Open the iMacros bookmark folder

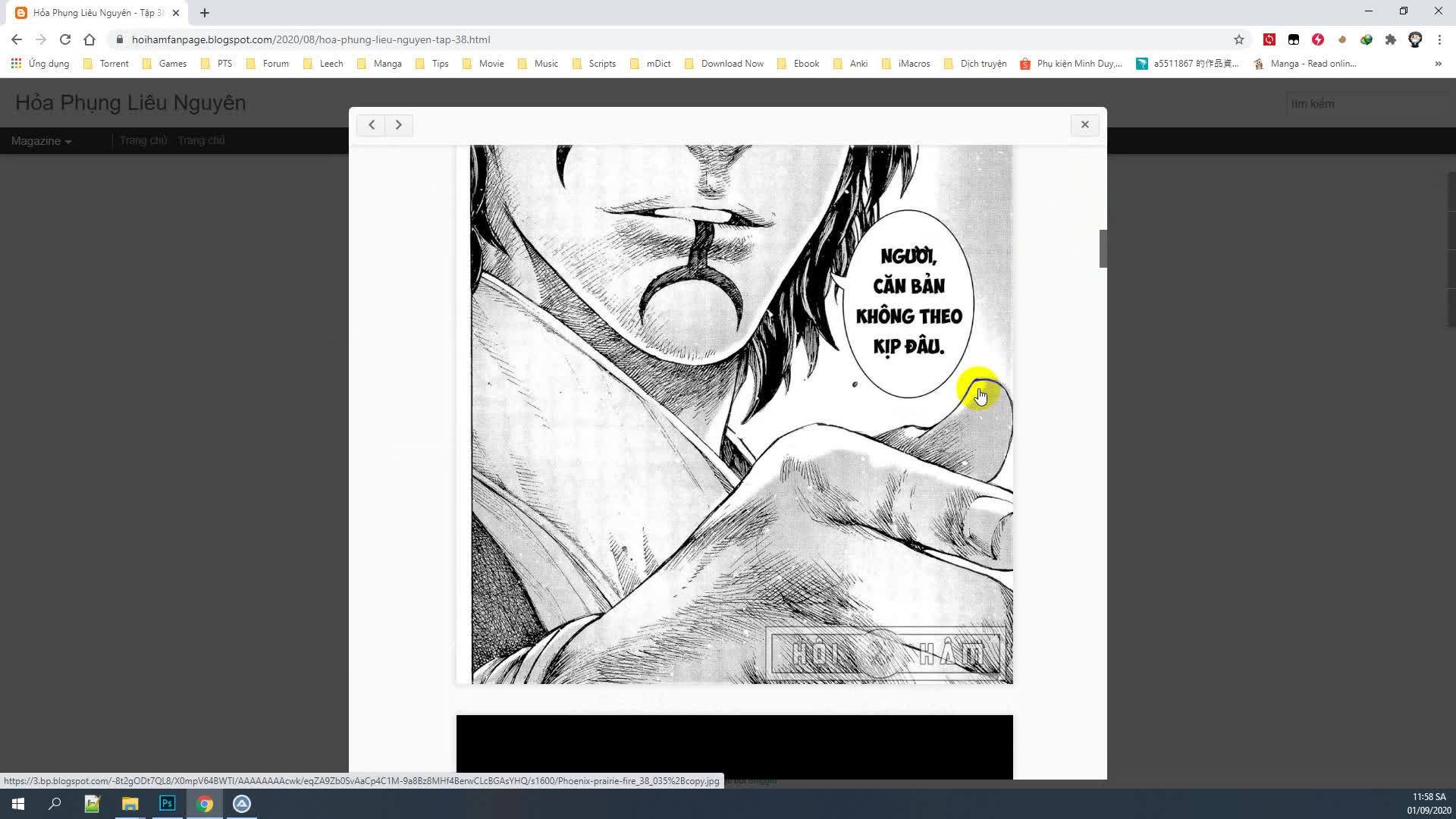point(906,64)
